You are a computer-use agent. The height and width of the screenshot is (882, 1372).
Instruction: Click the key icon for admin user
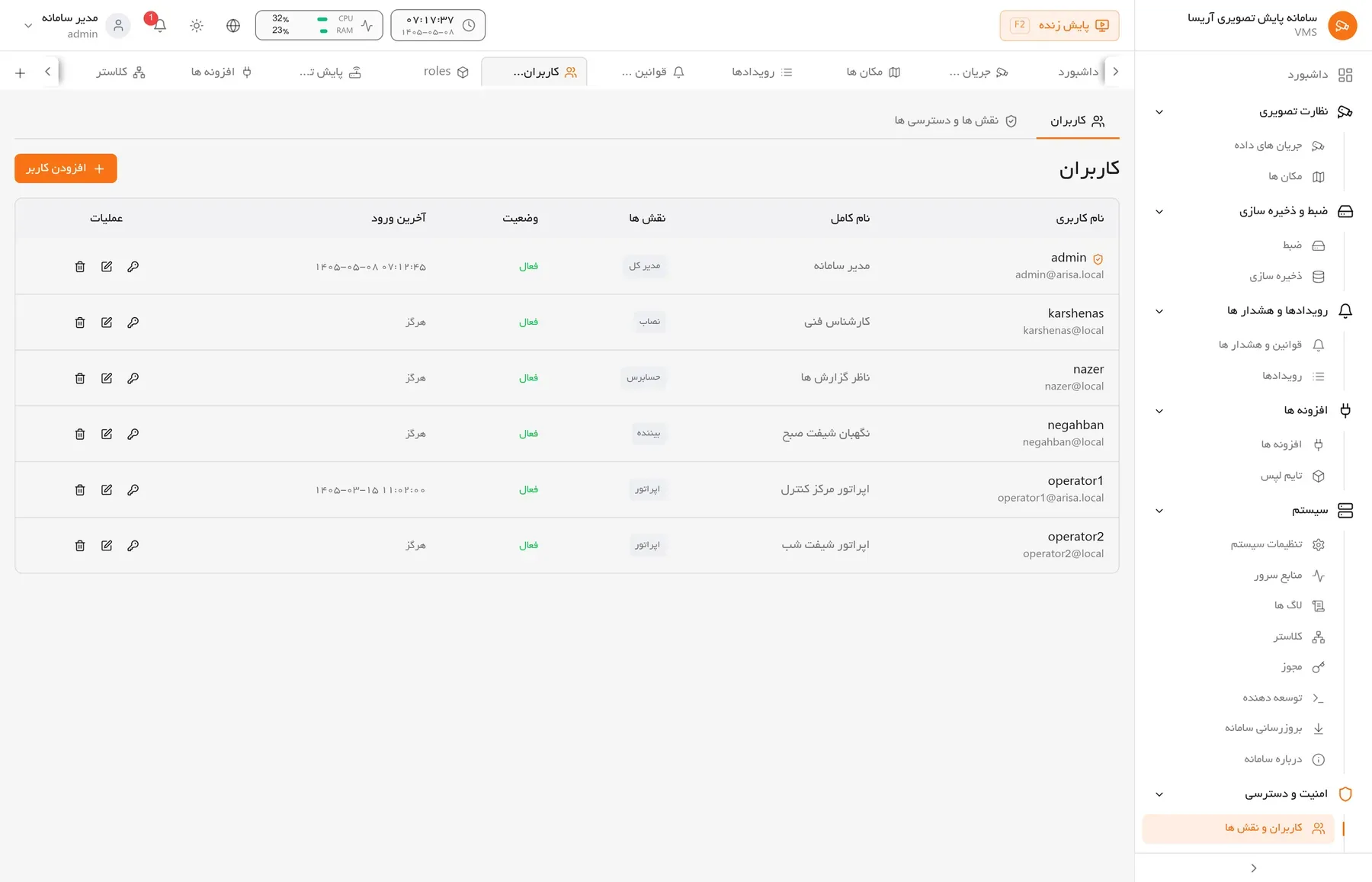133,267
